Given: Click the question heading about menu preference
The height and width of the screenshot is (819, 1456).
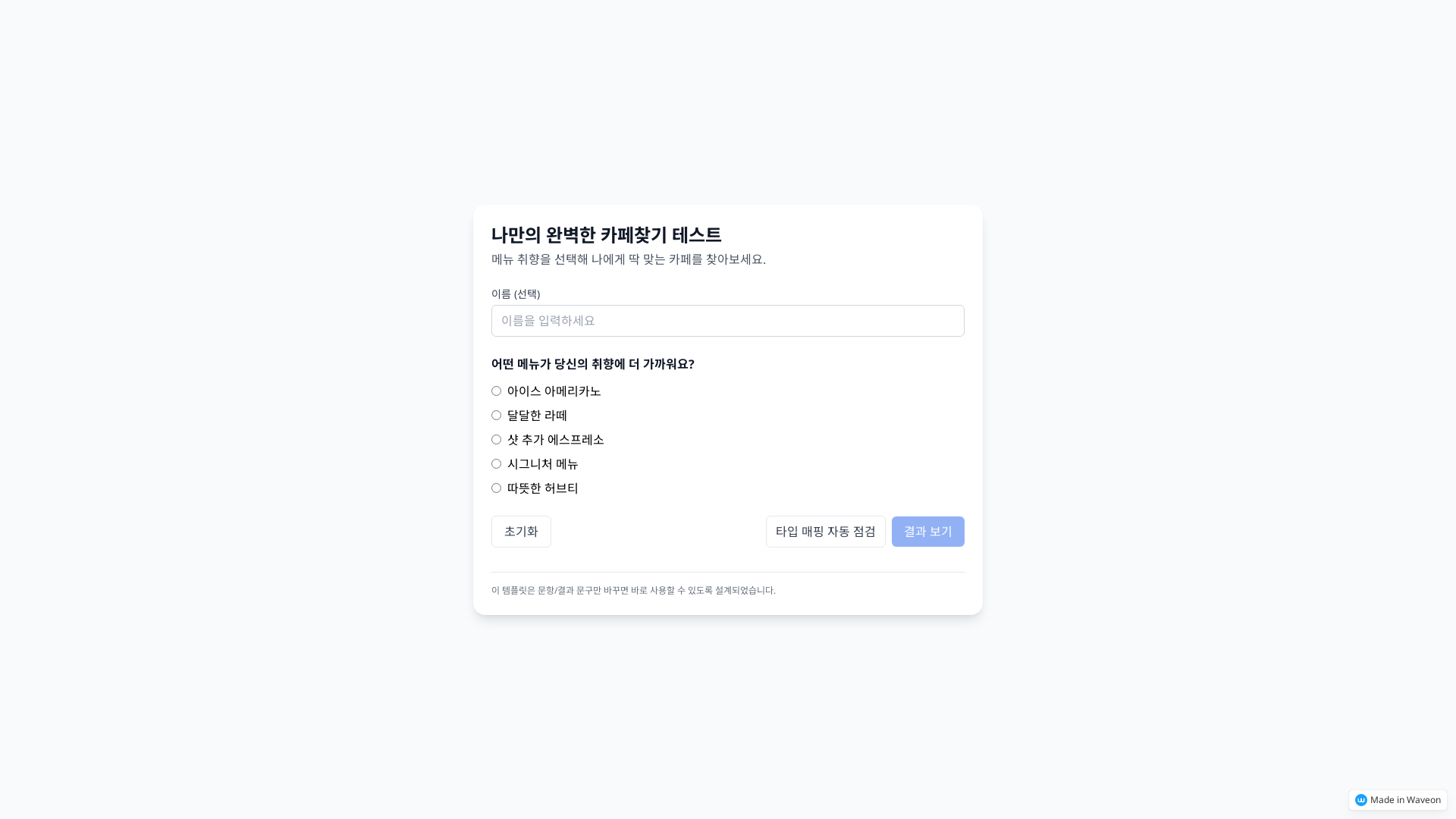Looking at the screenshot, I should (x=592, y=364).
